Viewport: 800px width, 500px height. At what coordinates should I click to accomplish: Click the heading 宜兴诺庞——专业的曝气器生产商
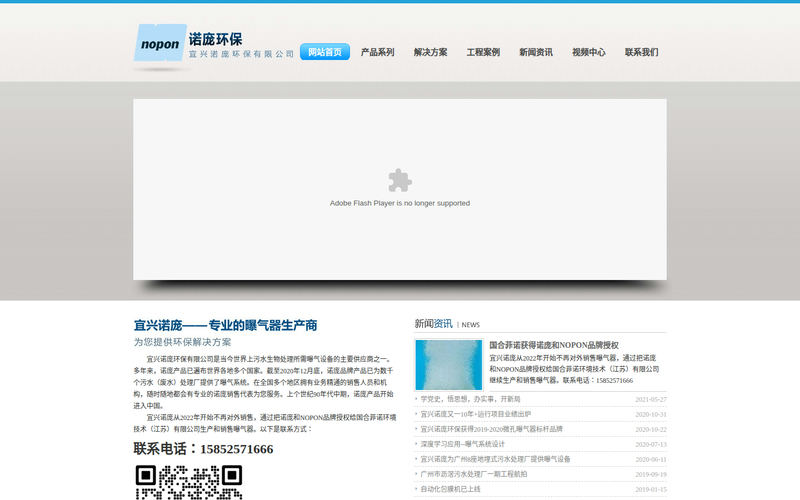(226, 325)
